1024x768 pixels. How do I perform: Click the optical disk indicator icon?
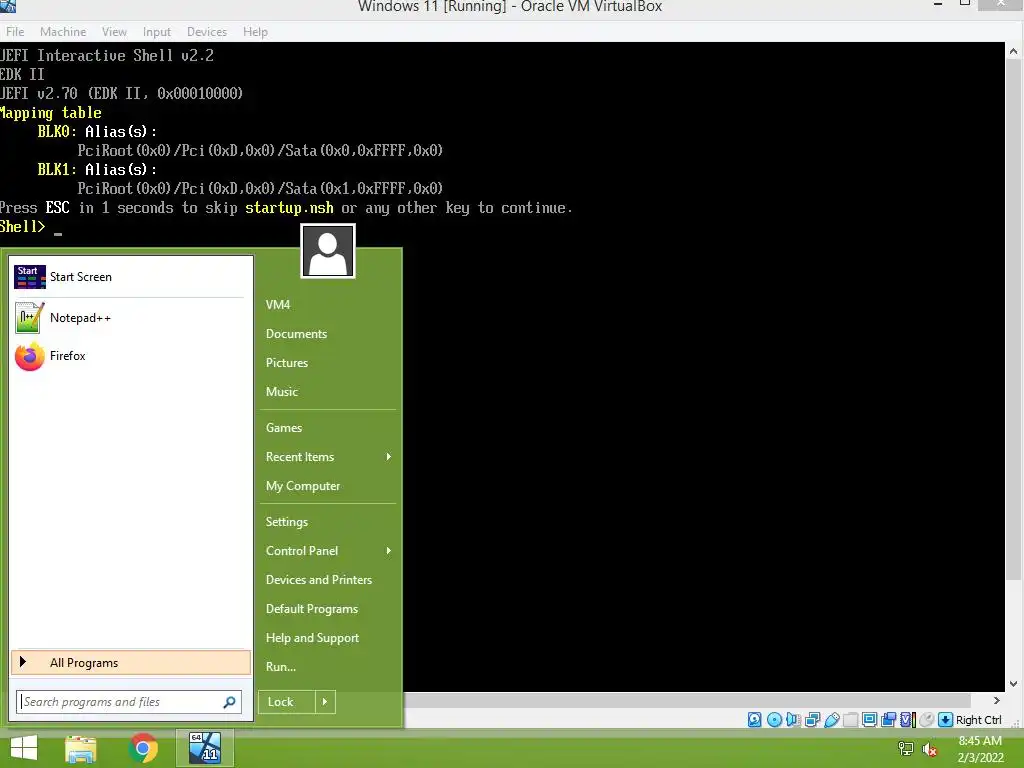pos(774,720)
